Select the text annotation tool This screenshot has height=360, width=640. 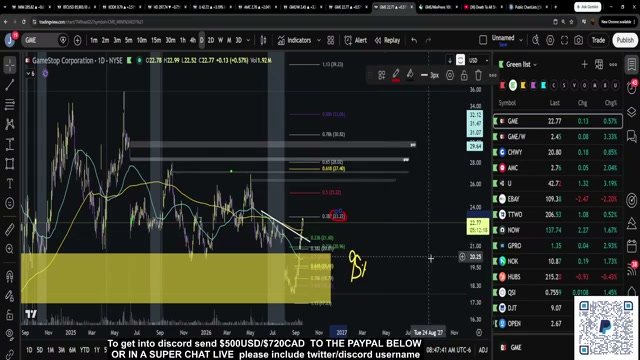click(10, 184)
